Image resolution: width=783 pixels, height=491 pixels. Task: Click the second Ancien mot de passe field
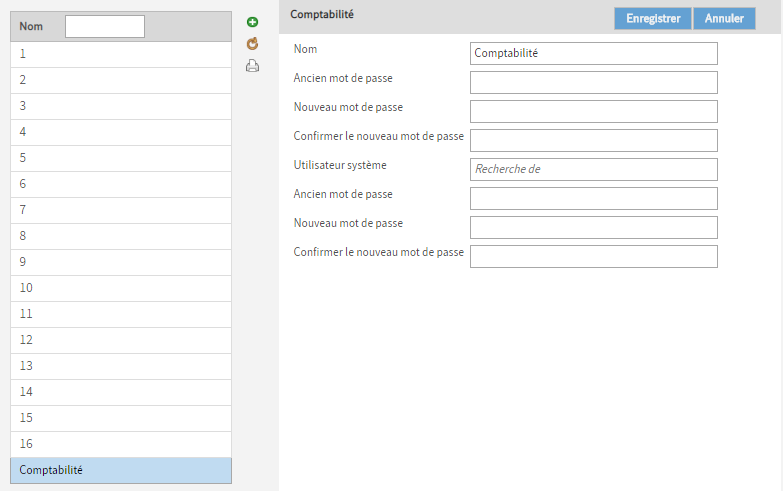tap(594, 198)
